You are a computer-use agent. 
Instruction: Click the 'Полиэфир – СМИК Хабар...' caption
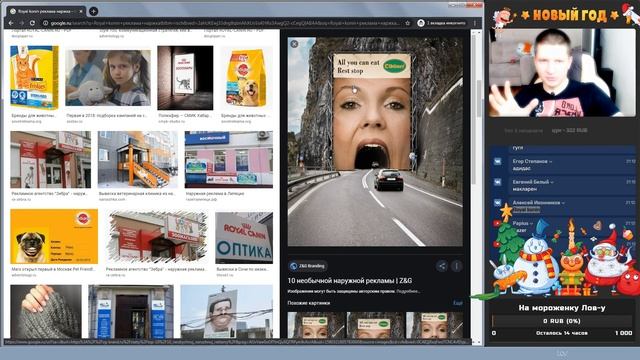click(185, 116)
